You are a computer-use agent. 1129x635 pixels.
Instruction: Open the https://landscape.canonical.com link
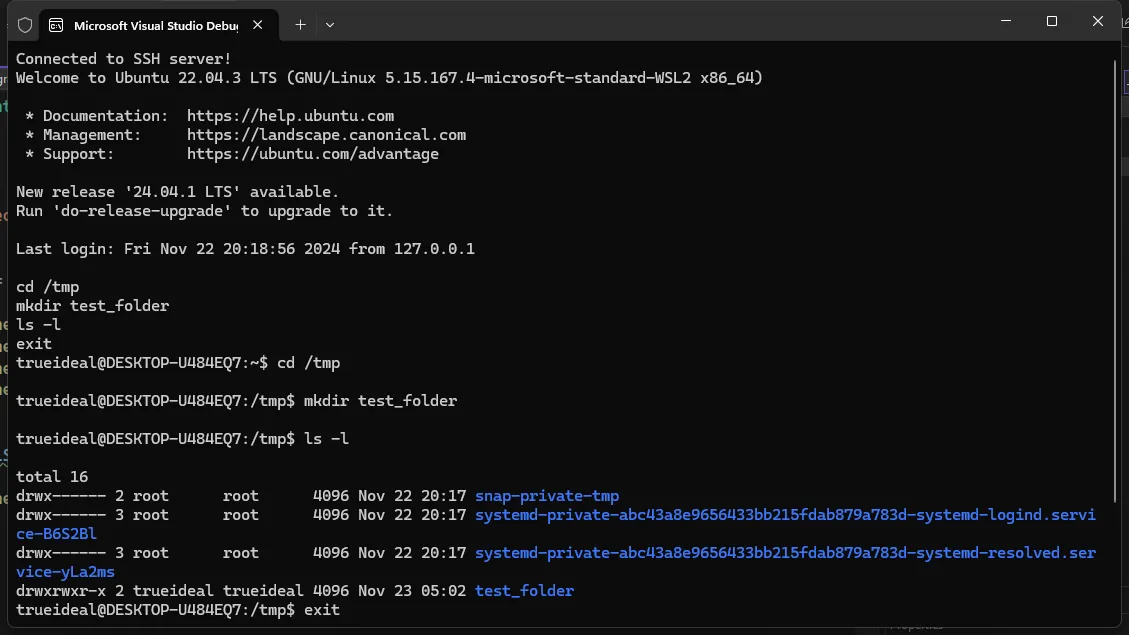point(326,135)
